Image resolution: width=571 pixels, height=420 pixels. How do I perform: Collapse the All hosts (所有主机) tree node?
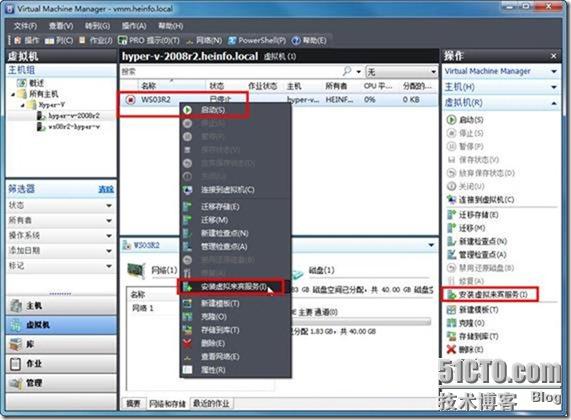tap(13, 94)
